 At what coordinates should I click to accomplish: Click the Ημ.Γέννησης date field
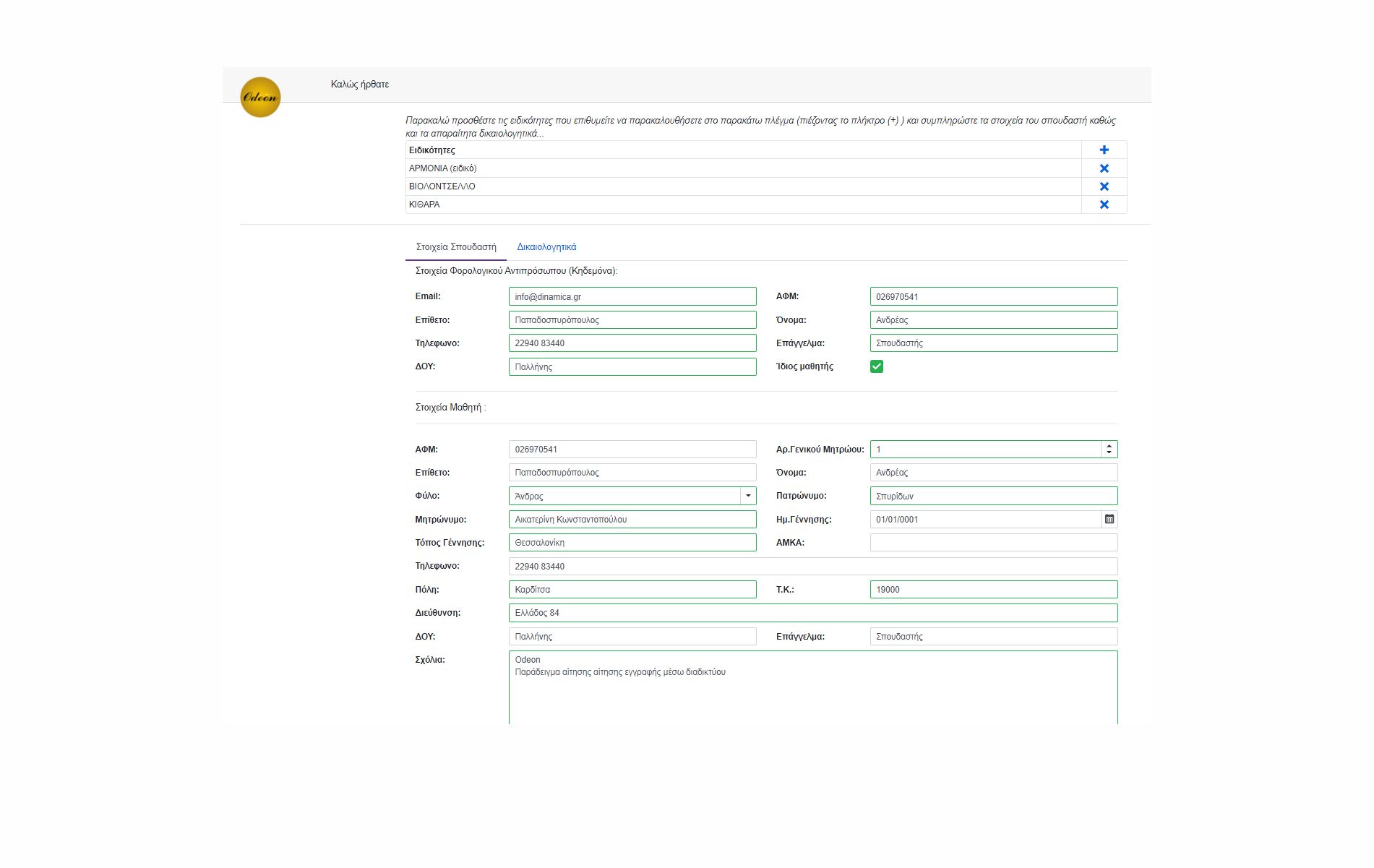pos(985,519)
